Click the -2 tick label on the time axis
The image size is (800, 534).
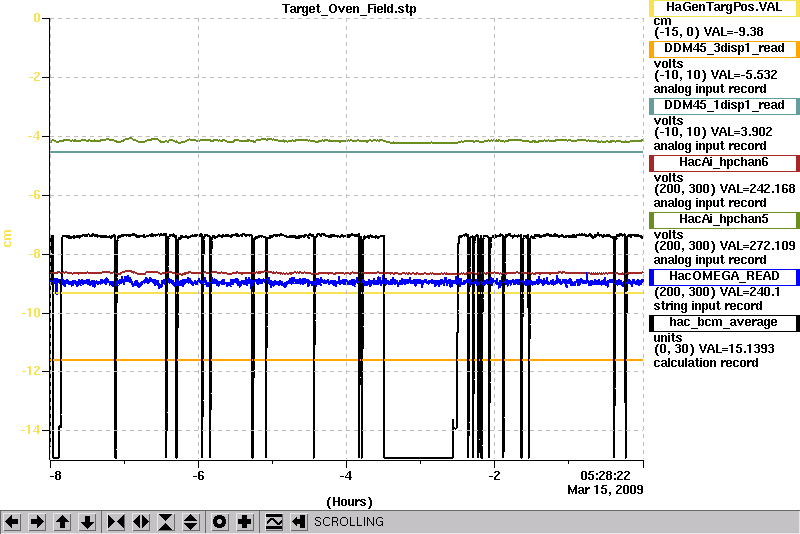[494, 476]
